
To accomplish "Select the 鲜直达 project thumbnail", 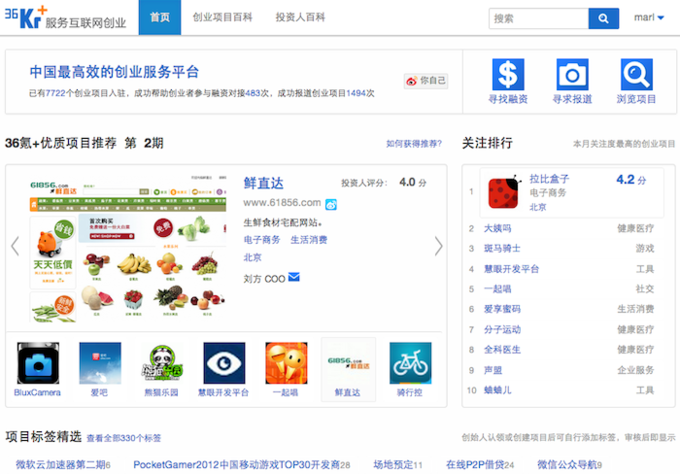I will 348,363.
